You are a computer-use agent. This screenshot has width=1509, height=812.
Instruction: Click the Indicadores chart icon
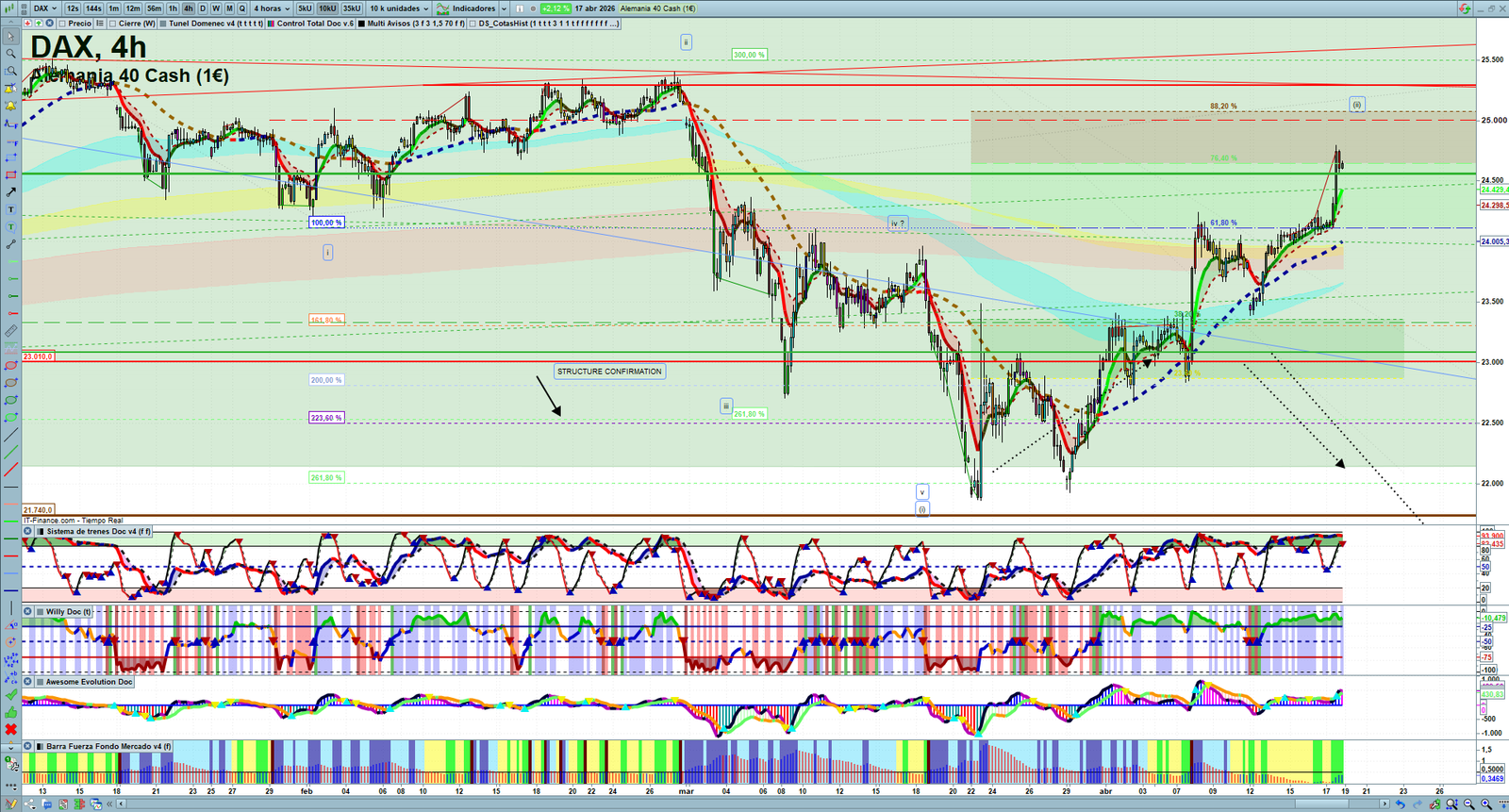(443, 8)
